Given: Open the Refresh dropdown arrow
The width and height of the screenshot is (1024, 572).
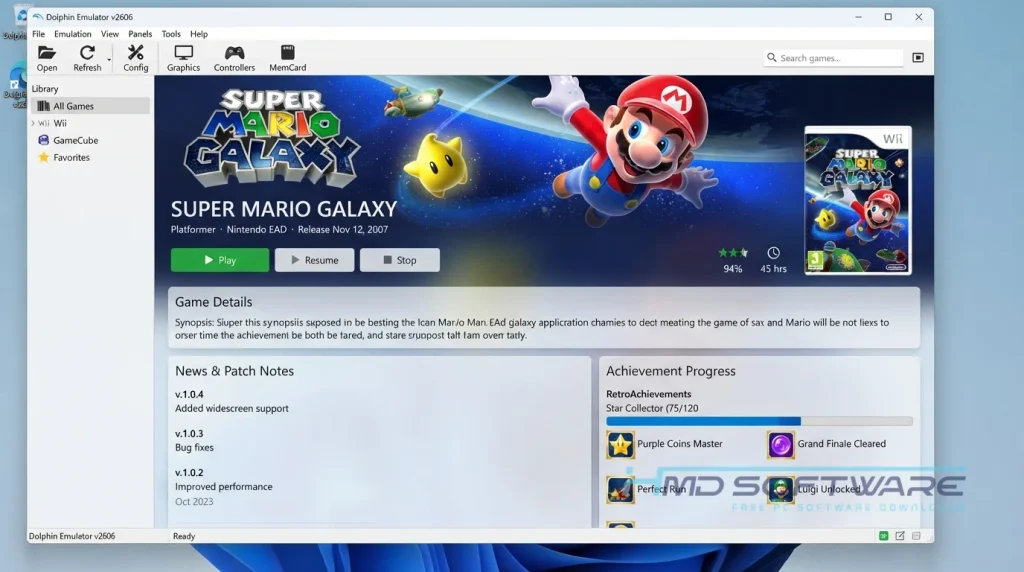Looking at the screenshot, I should [109, 60].
